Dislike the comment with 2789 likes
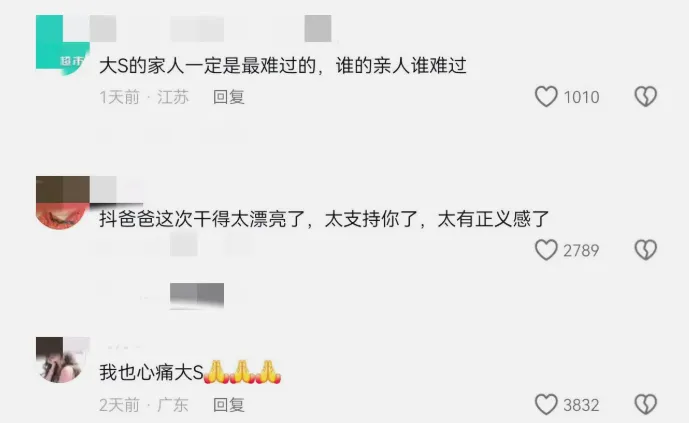The height and width of the screenshot is (423, 689). coord(645,250)
